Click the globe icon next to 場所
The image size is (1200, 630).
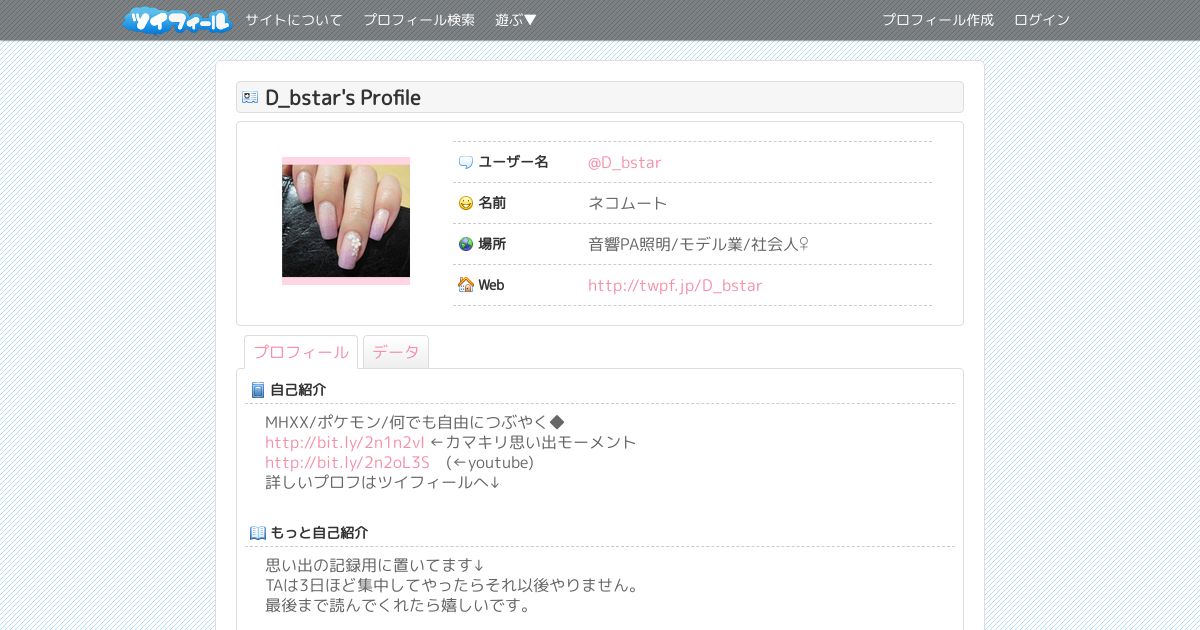coord(466,244)
